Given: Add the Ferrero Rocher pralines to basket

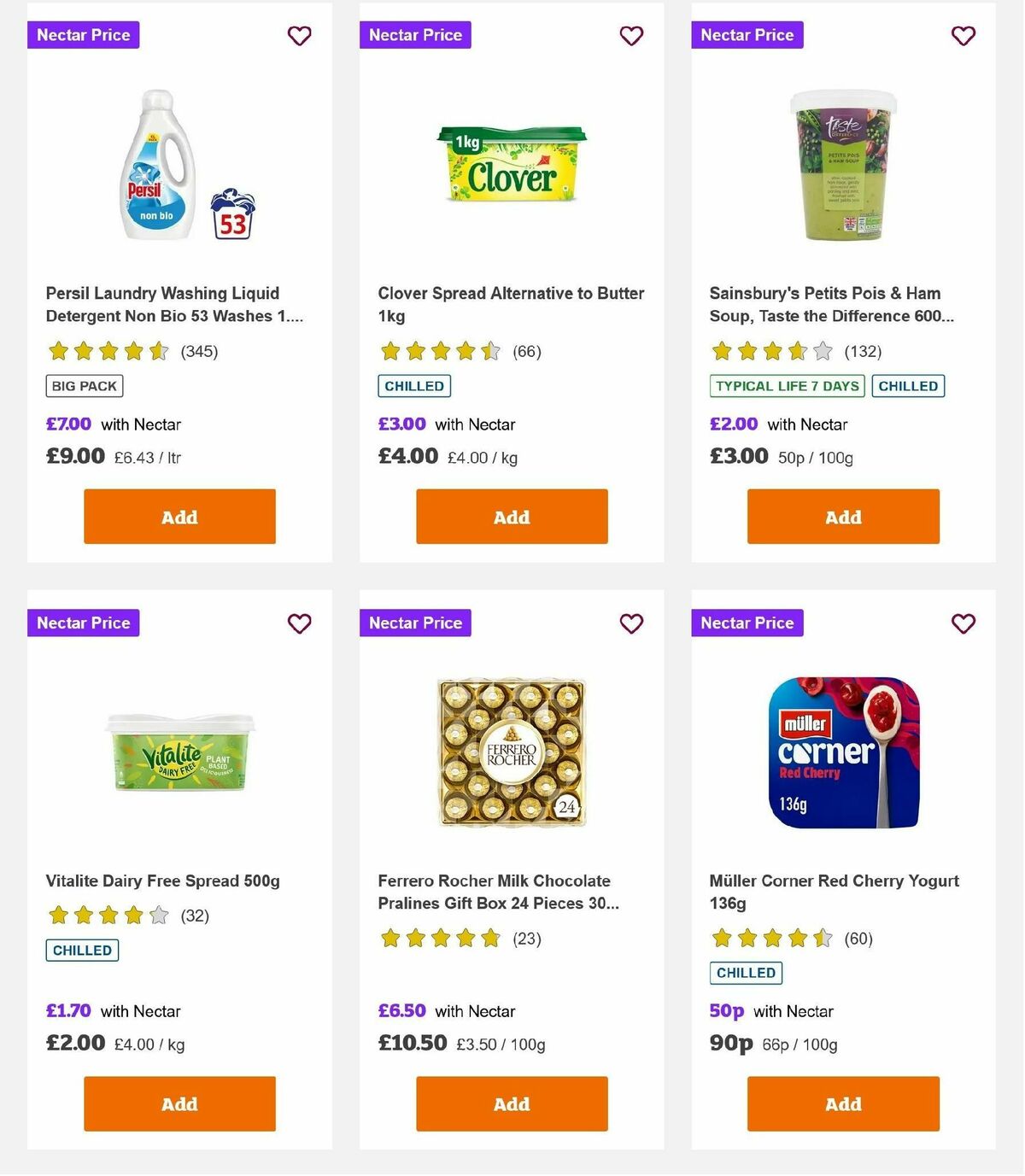Looking at the screenshot, I should 511,1103.
